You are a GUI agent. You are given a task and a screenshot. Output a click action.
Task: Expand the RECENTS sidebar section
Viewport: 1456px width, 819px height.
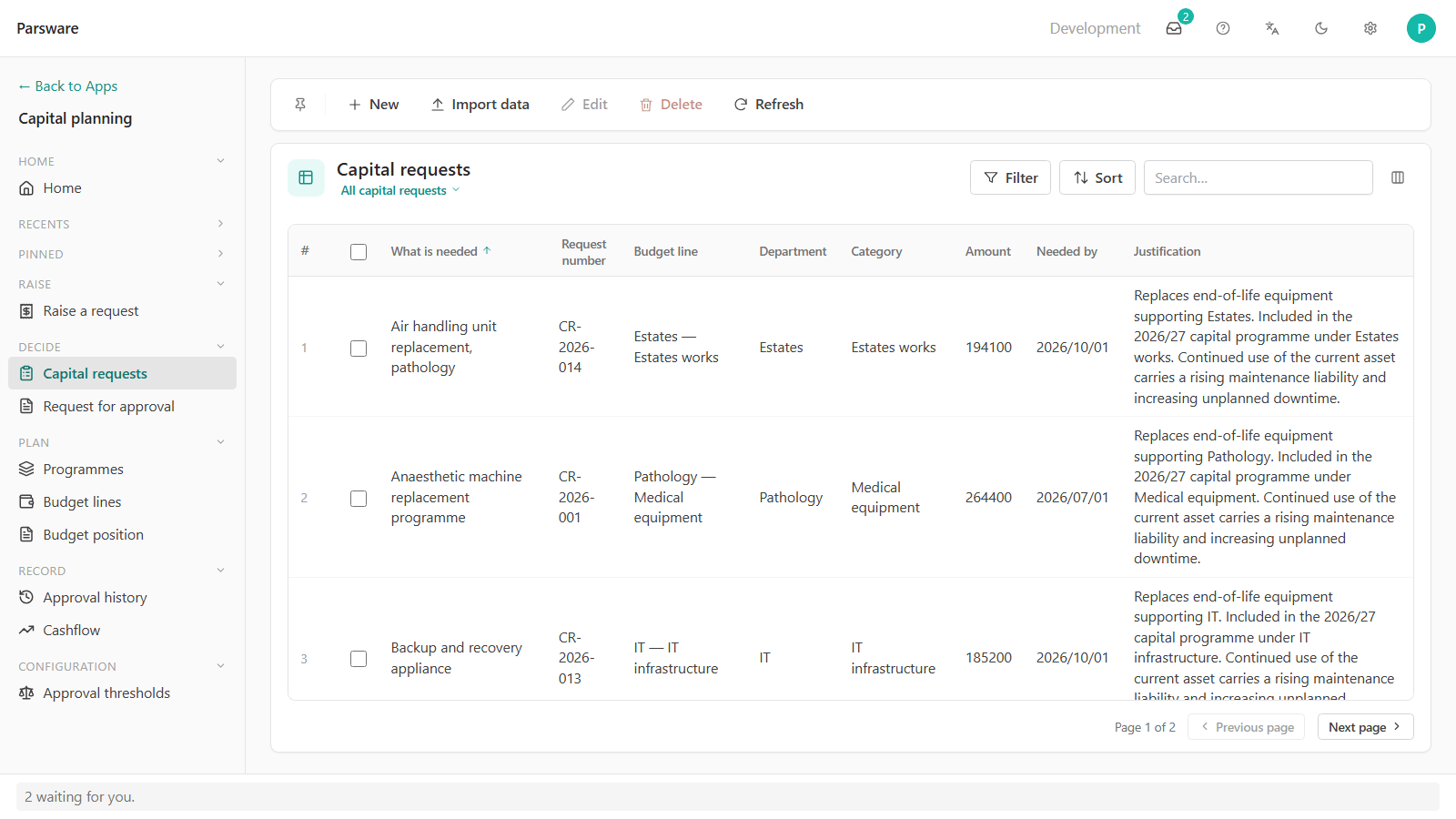click(x=122, y=224)
